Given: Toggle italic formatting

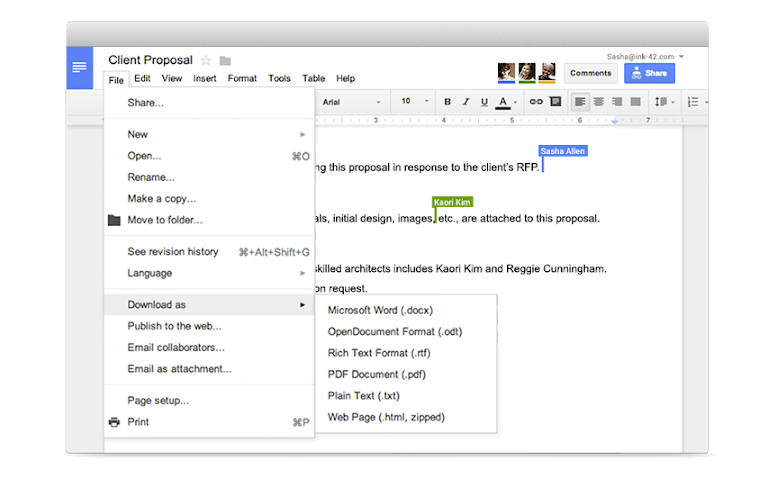Looking at the screenshot, I should coord(466,102).
